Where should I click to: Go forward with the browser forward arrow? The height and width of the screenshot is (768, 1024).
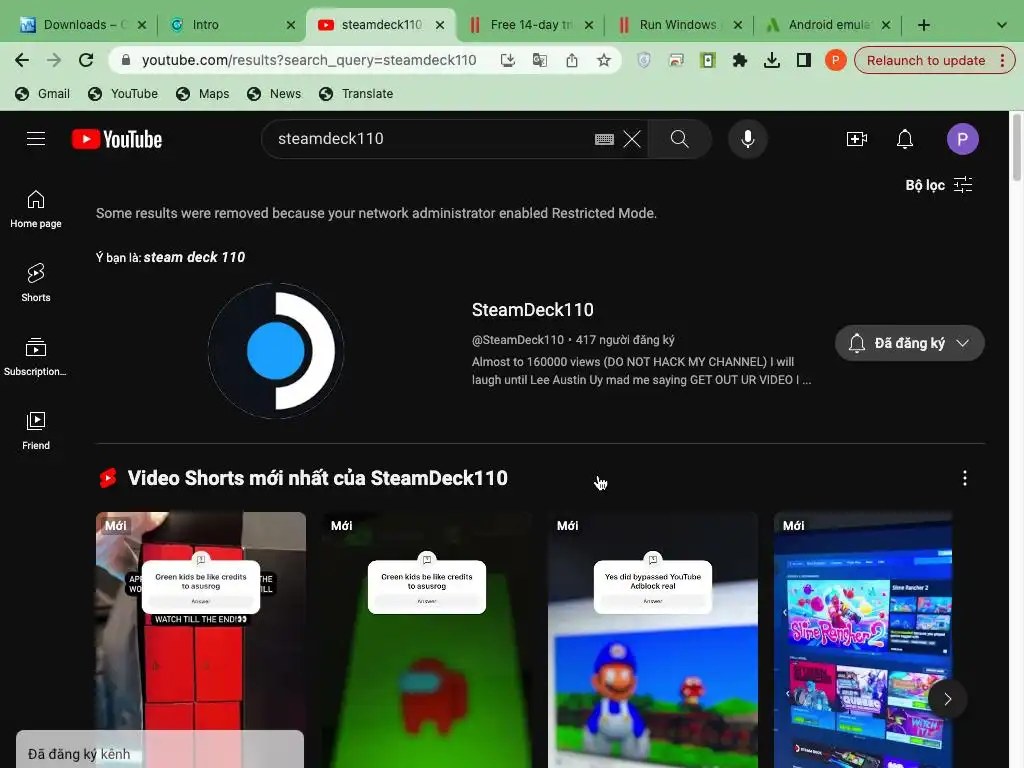click(x=54, y=60)
